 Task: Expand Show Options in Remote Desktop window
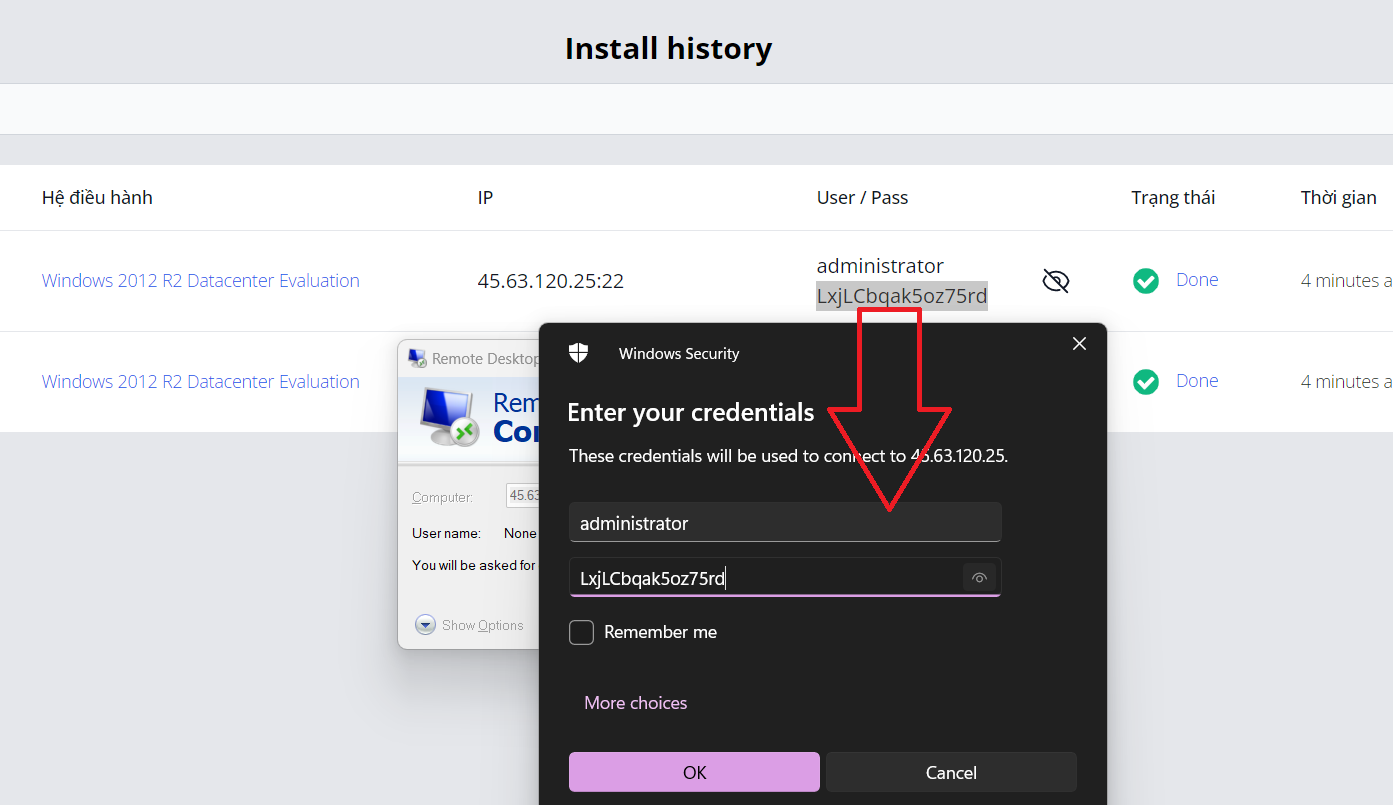coord(469,625)
